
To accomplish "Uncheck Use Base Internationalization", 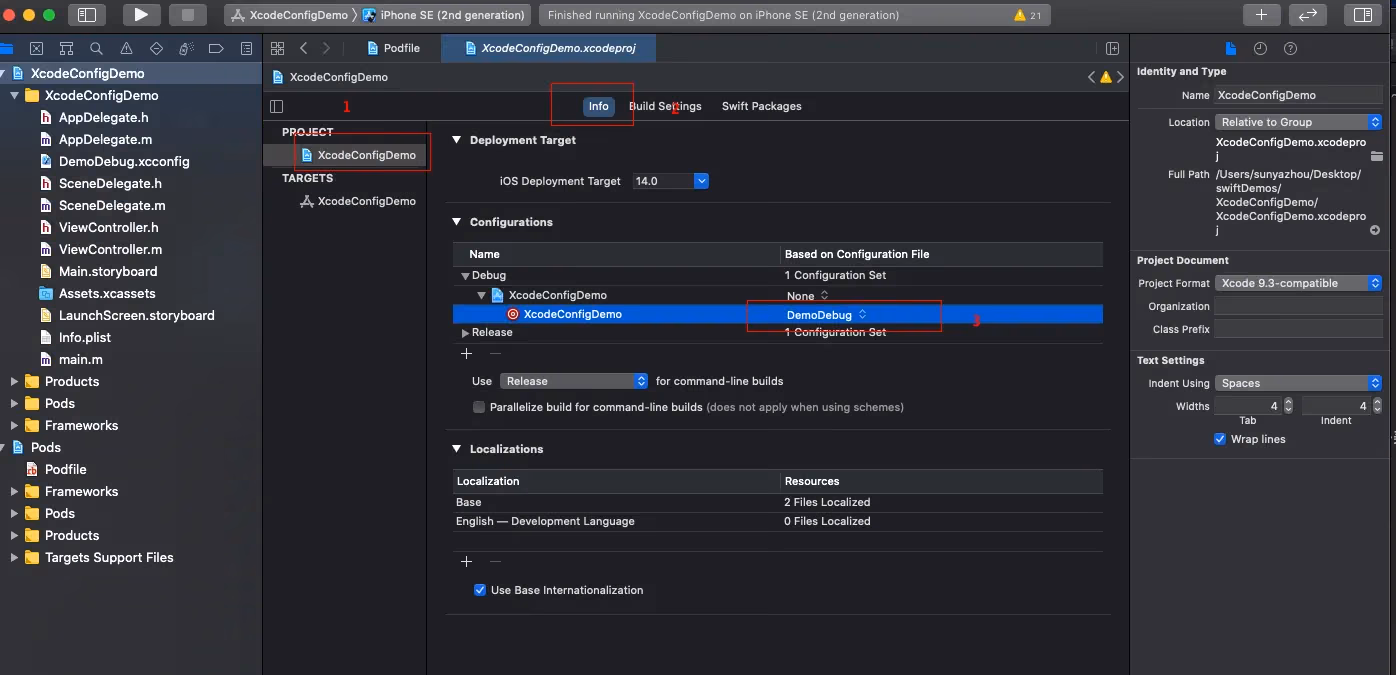I will pos(480,590).
